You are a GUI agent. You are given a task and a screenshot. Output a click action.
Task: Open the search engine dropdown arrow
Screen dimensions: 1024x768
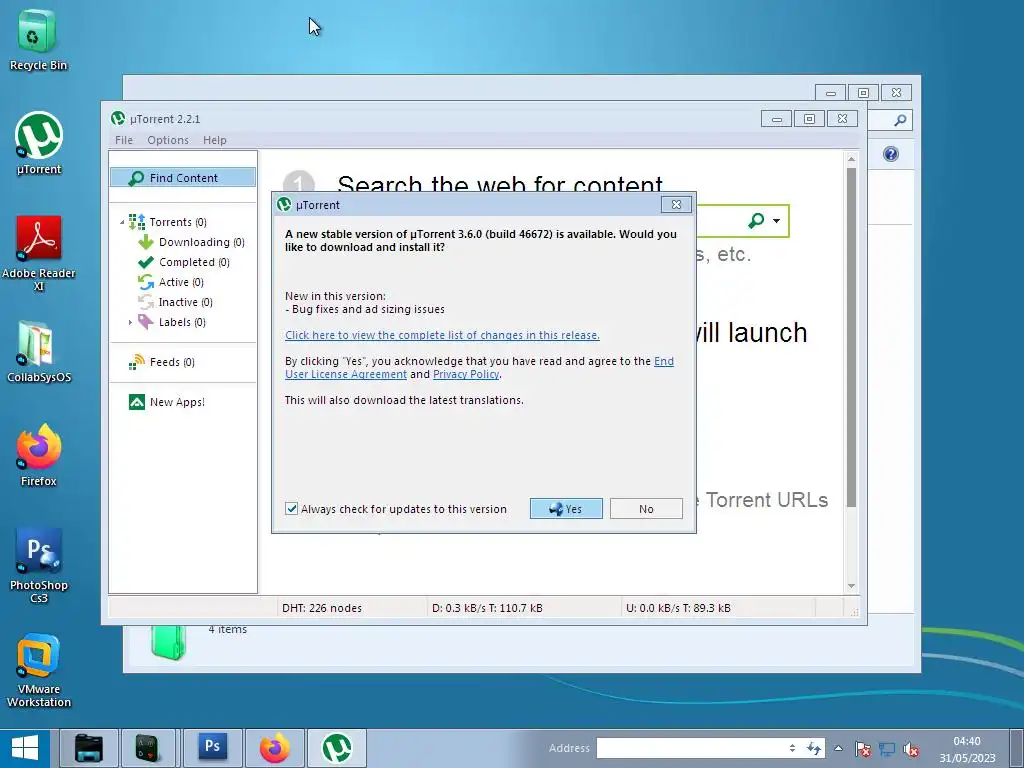pyautogui.click(x=776, y=221)
